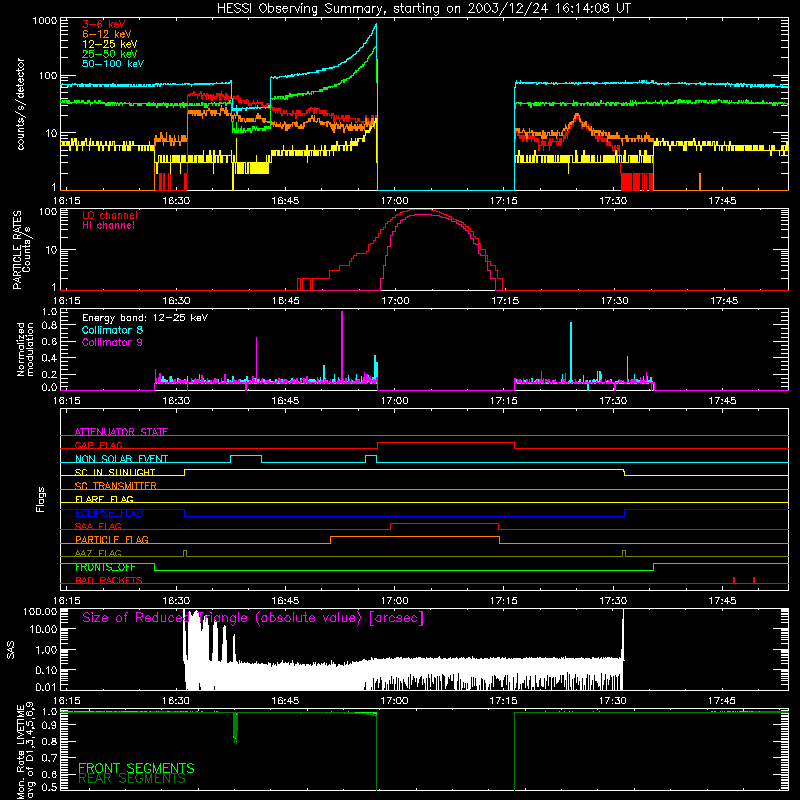Click the GAP FLAG label

(98, 445)
